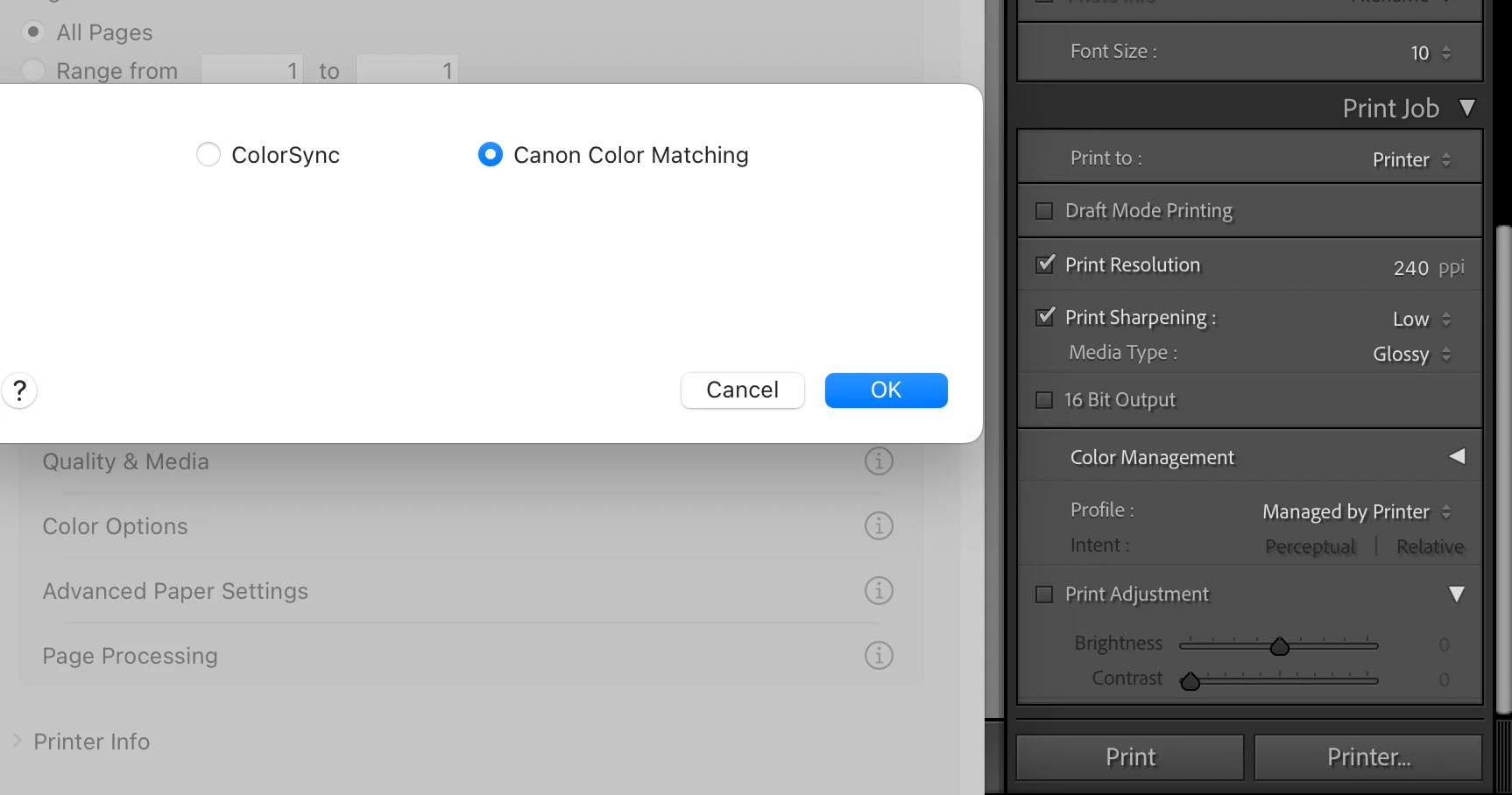The height and width of the screenshot is (795, 1512).
Task: Select the ColorSync radio option
Action: tap(208, 155)
